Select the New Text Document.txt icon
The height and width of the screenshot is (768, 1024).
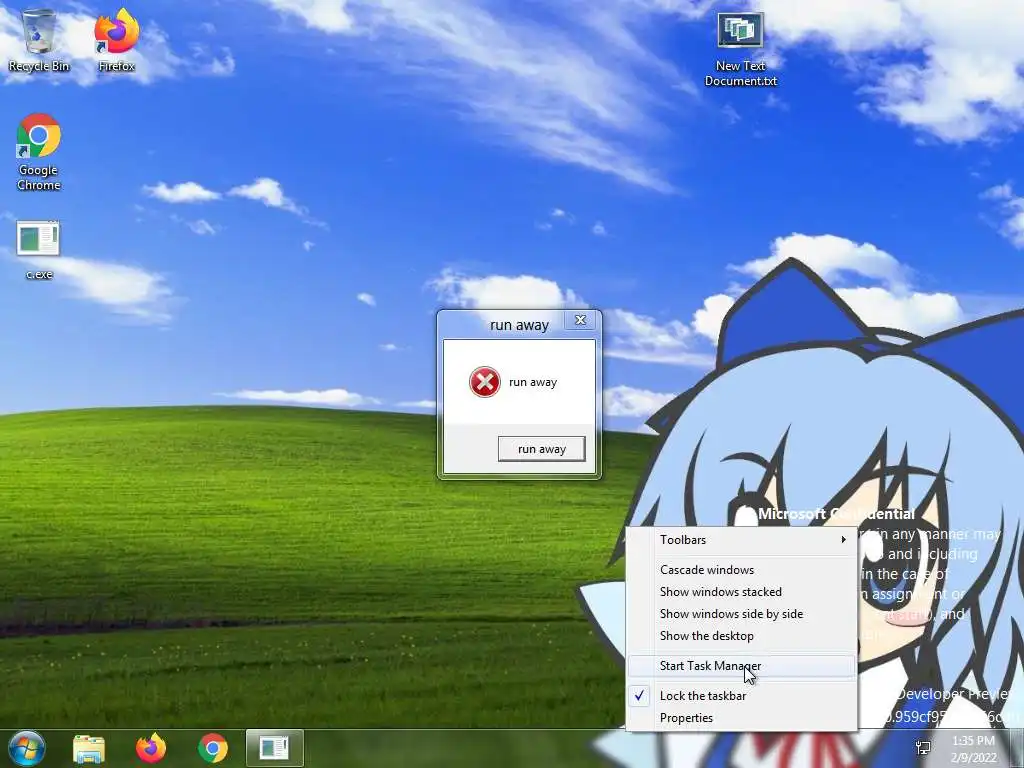(741, 50)
